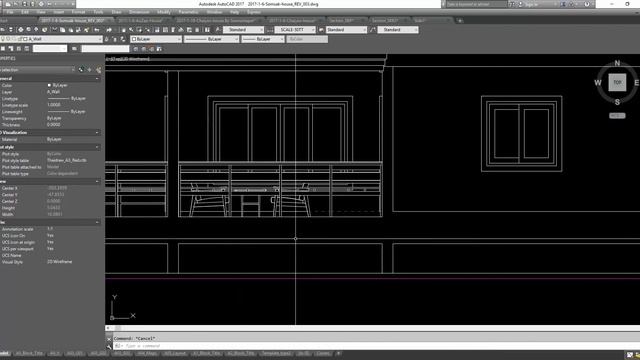
Task: Open the File menu
Action: (x=10, y=12)
